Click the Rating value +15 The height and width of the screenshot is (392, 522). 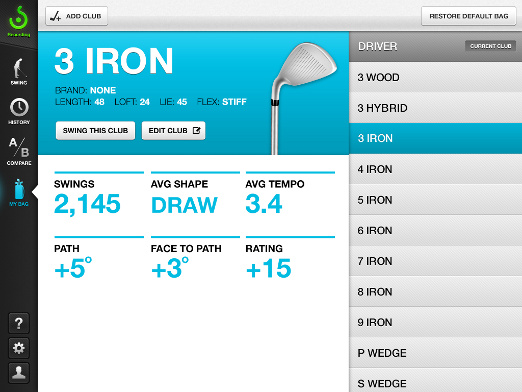pyautogui.click(x=269, y=268)
